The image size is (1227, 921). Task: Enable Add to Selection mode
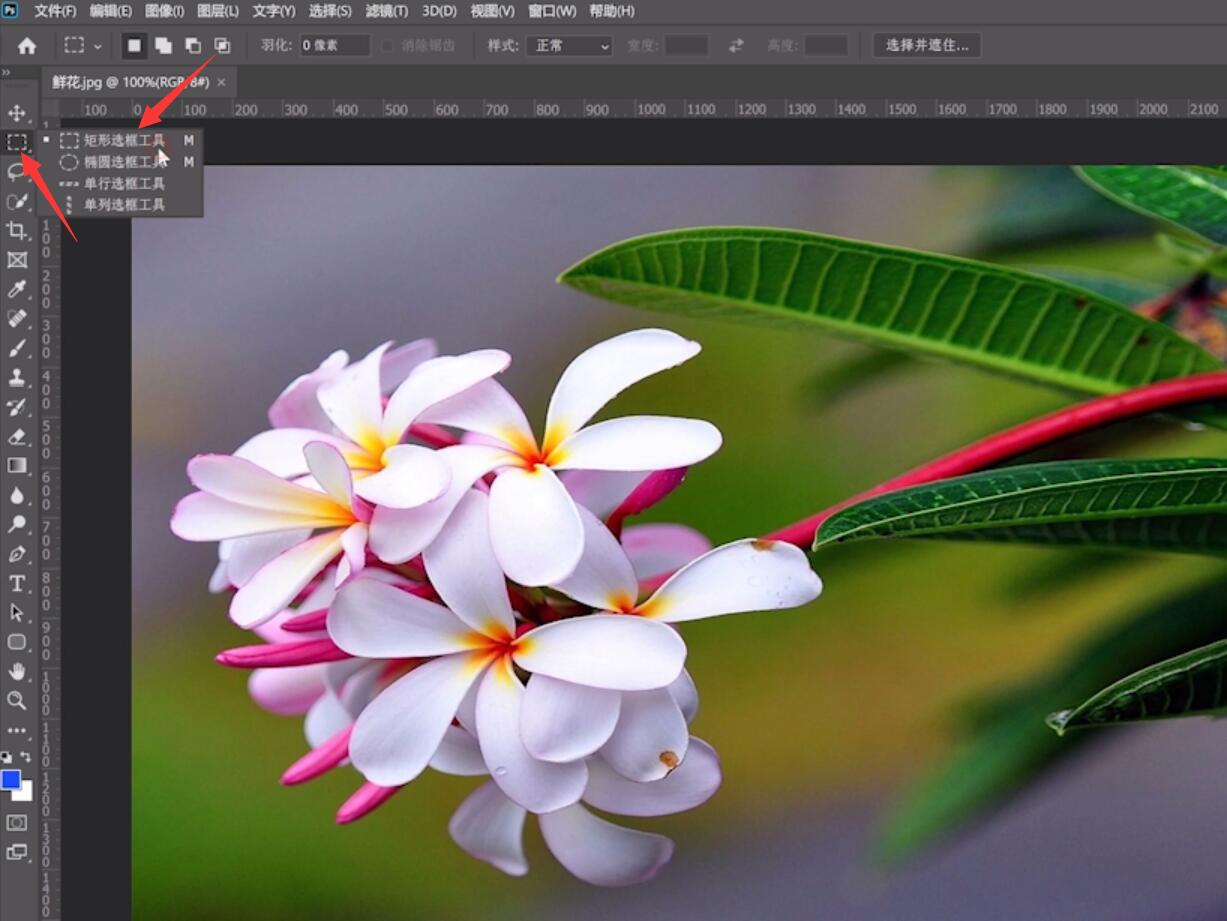(x=163, y=46)
